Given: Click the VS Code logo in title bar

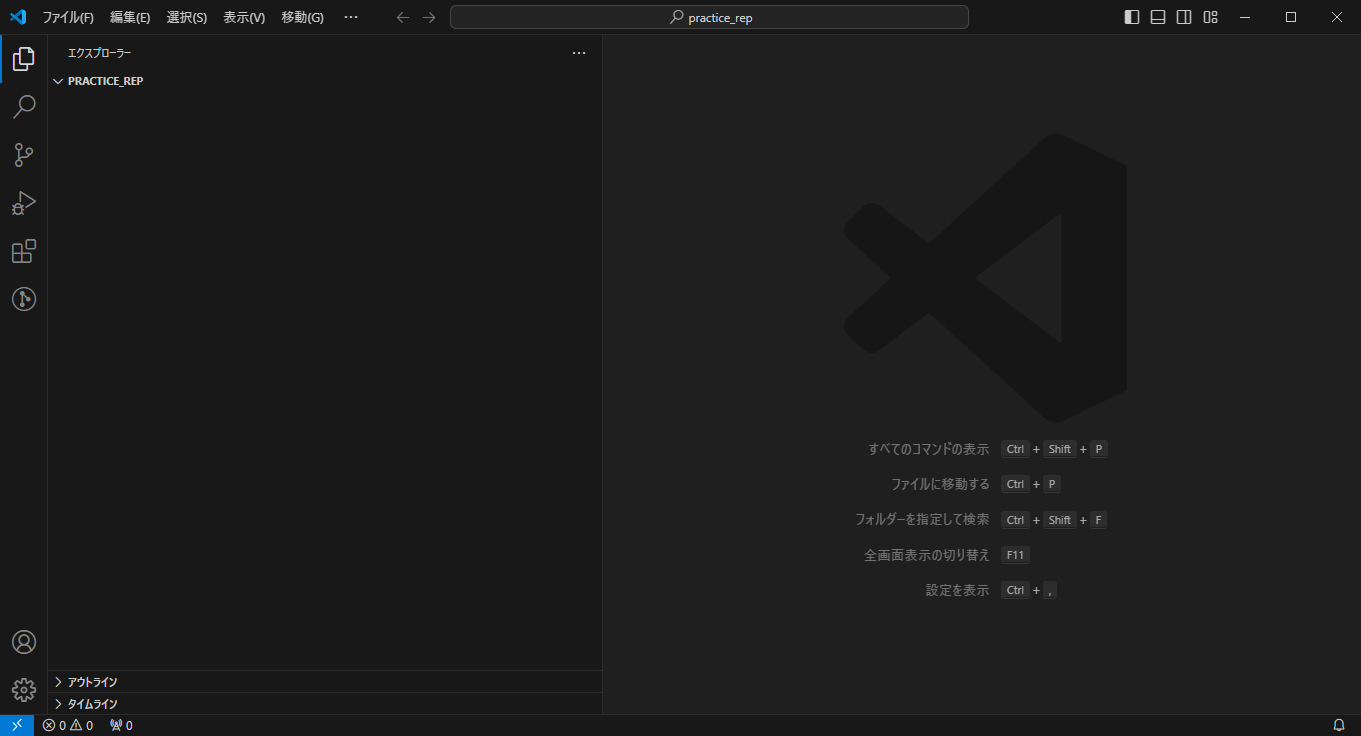Looking at the screenshot, I should tap(18, 17).
